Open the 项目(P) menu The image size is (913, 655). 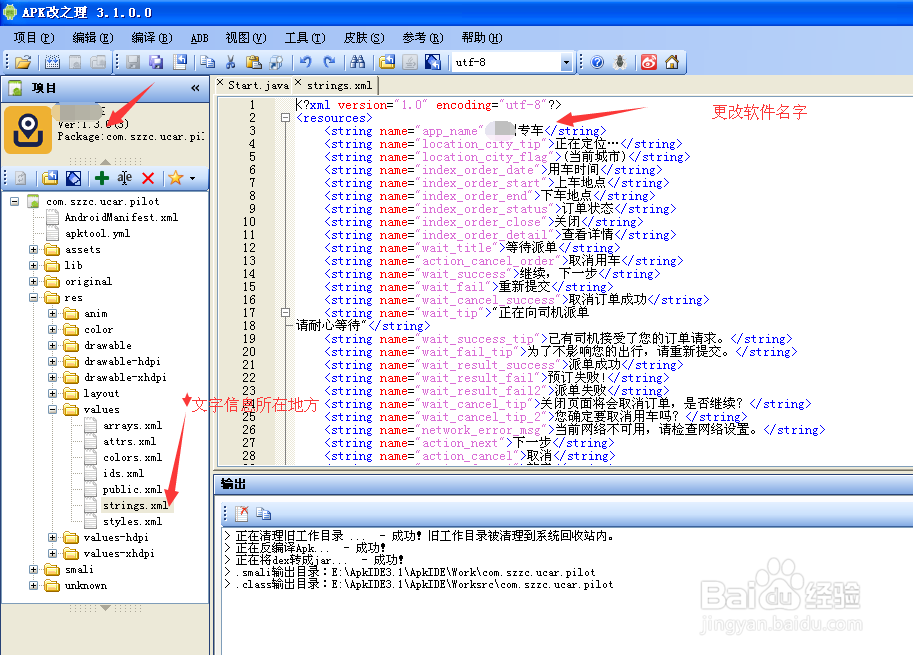pos(34,38)
